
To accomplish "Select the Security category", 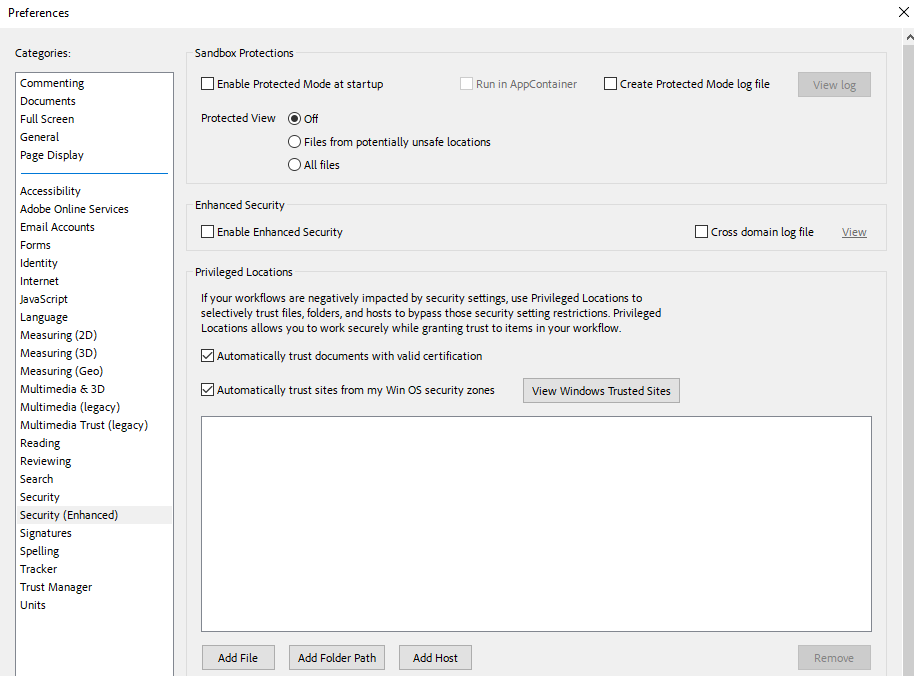I will (x=94, y=497).
